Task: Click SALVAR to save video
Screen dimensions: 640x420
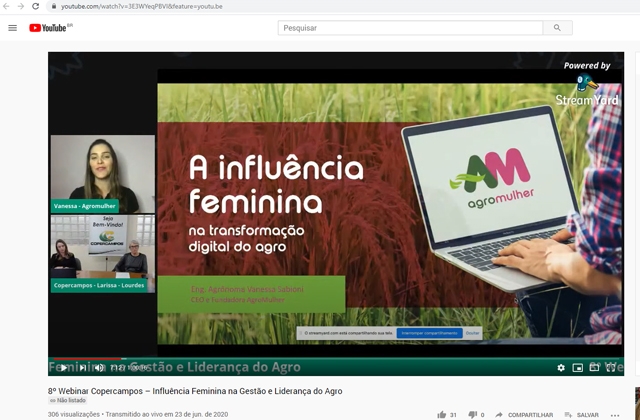Action: [582, 415]
